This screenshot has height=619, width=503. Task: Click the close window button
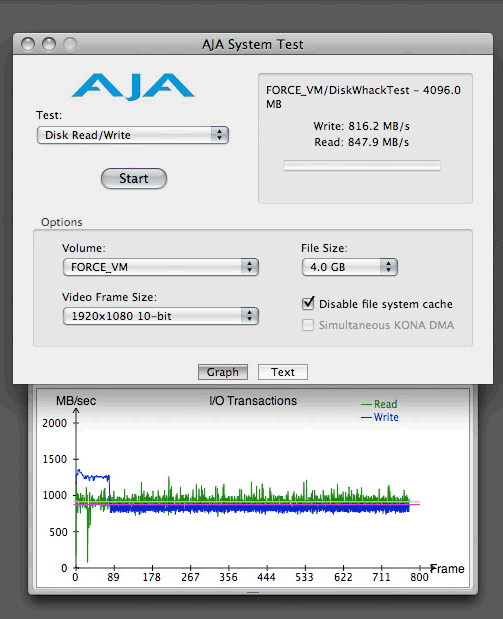[28, 44]
